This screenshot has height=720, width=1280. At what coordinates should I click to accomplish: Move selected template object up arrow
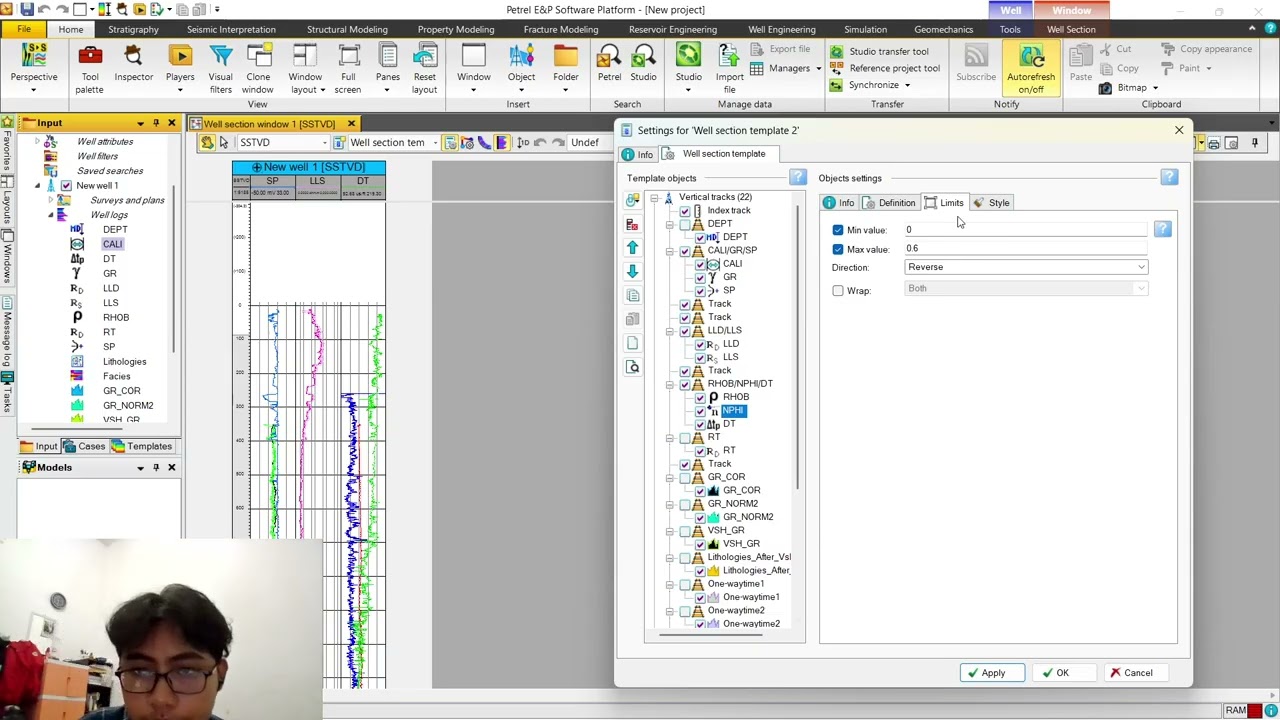point(632,248)
